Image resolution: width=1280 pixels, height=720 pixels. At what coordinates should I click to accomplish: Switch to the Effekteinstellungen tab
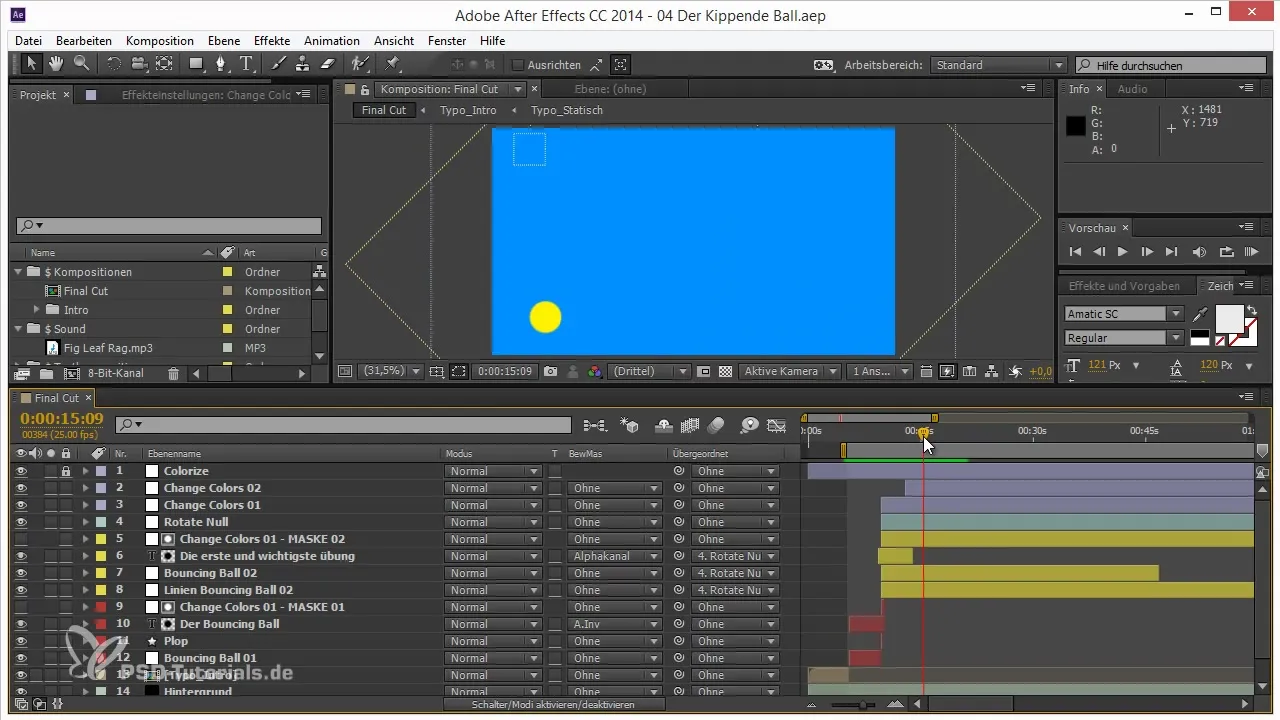tap(206, 95)
